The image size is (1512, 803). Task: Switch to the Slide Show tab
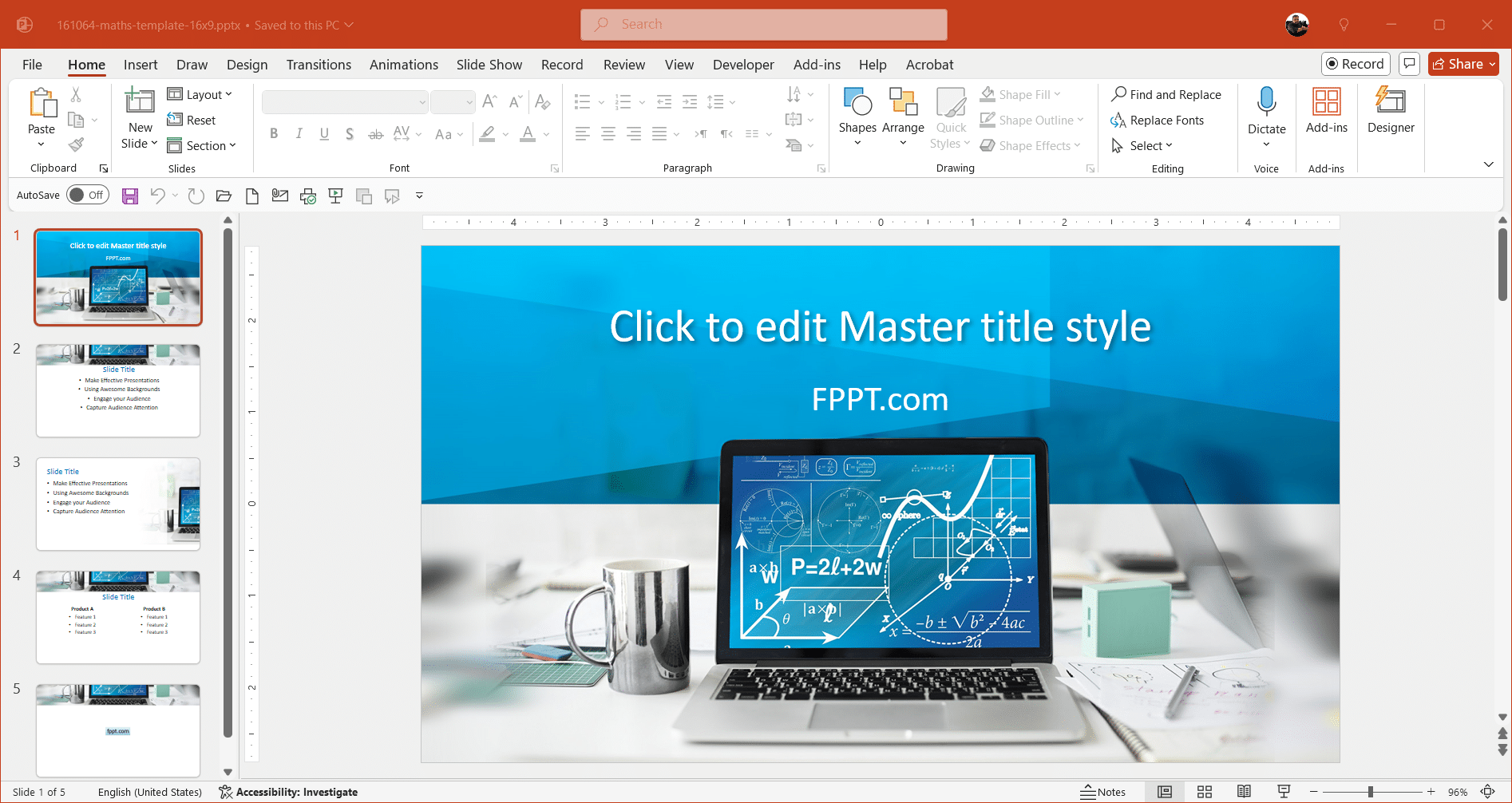[x=489, y=65]
